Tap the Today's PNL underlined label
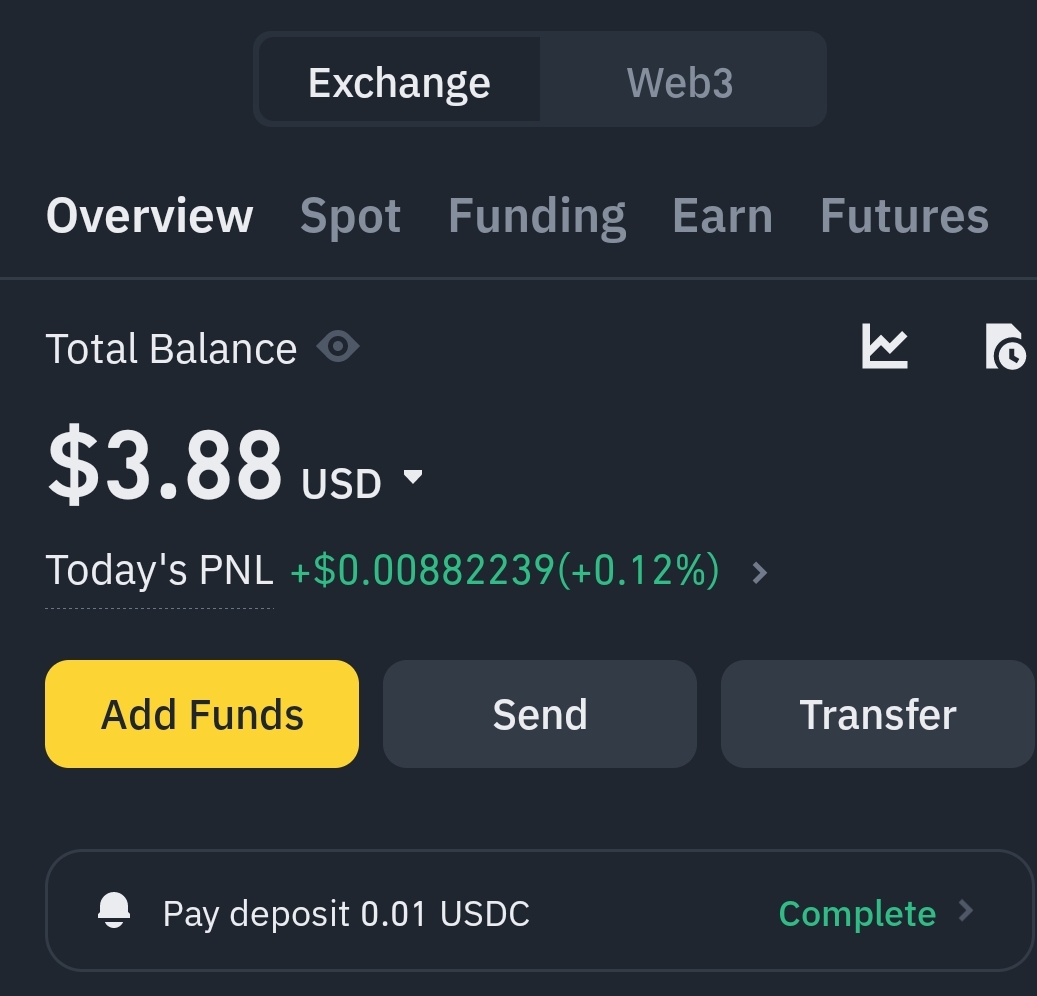 point(159,570)
